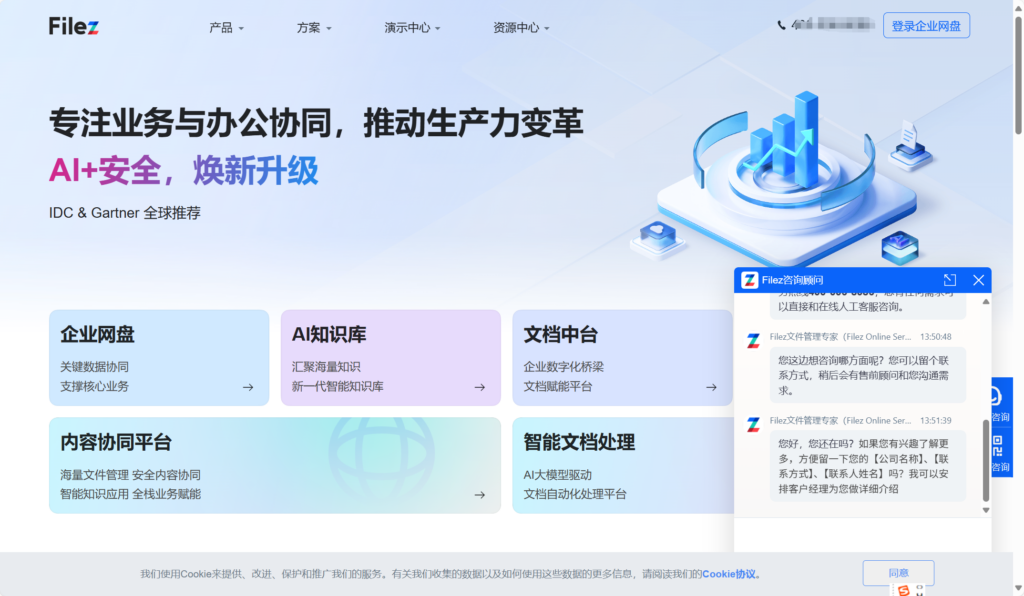Viewport: 1024px width, 596px height.
Task: Open the Cookie协议 link
Action: coord(731,574)
